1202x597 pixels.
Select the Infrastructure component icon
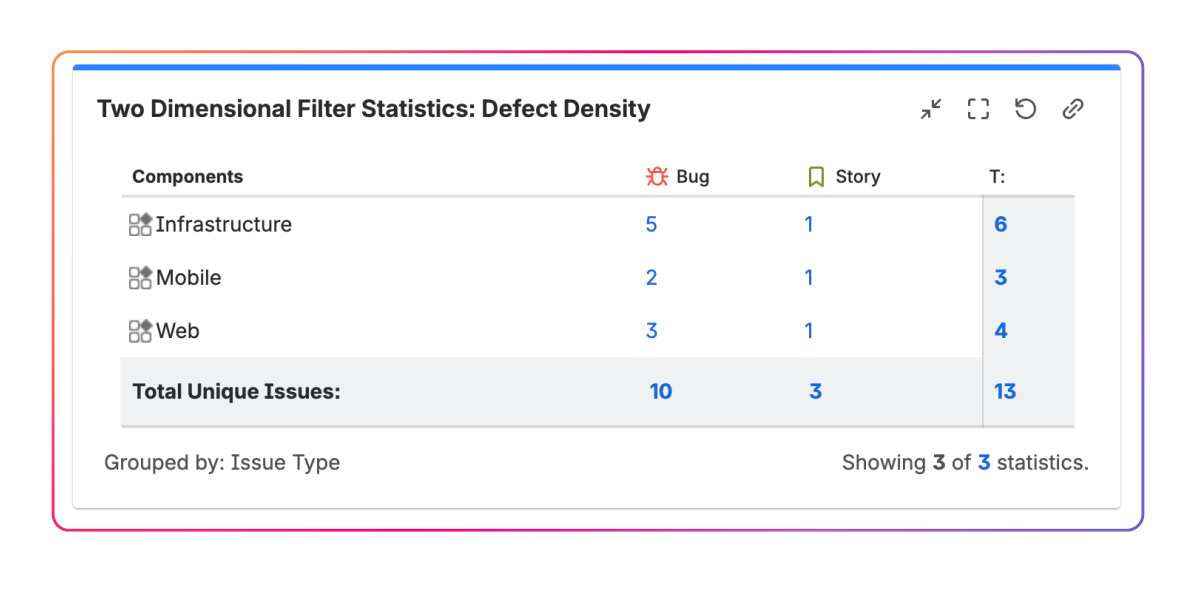(x=139, y=224)
